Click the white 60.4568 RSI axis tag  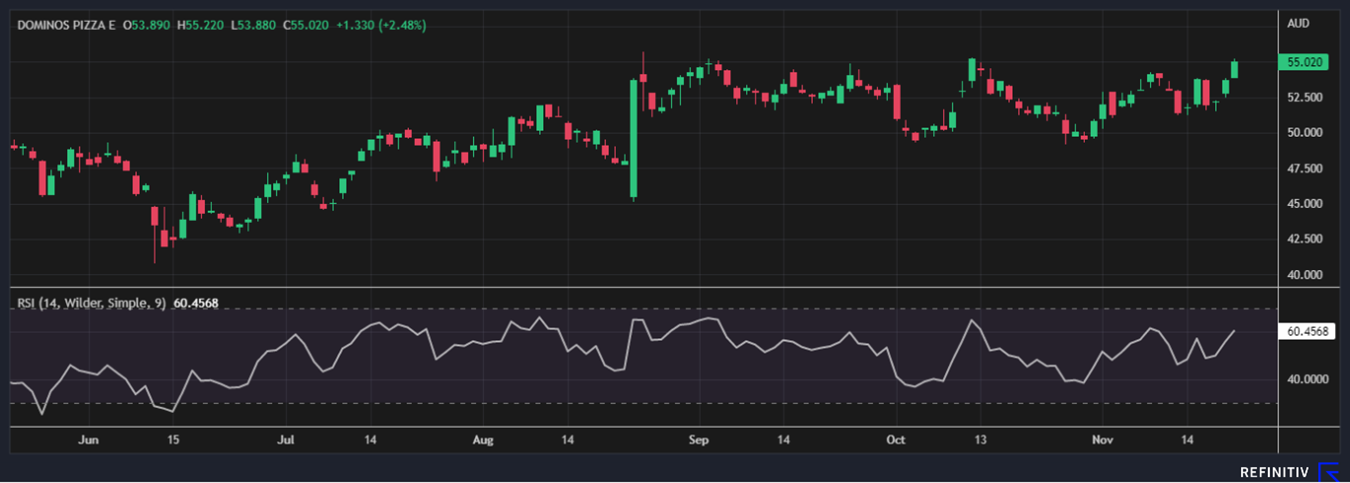[1307, 331]
